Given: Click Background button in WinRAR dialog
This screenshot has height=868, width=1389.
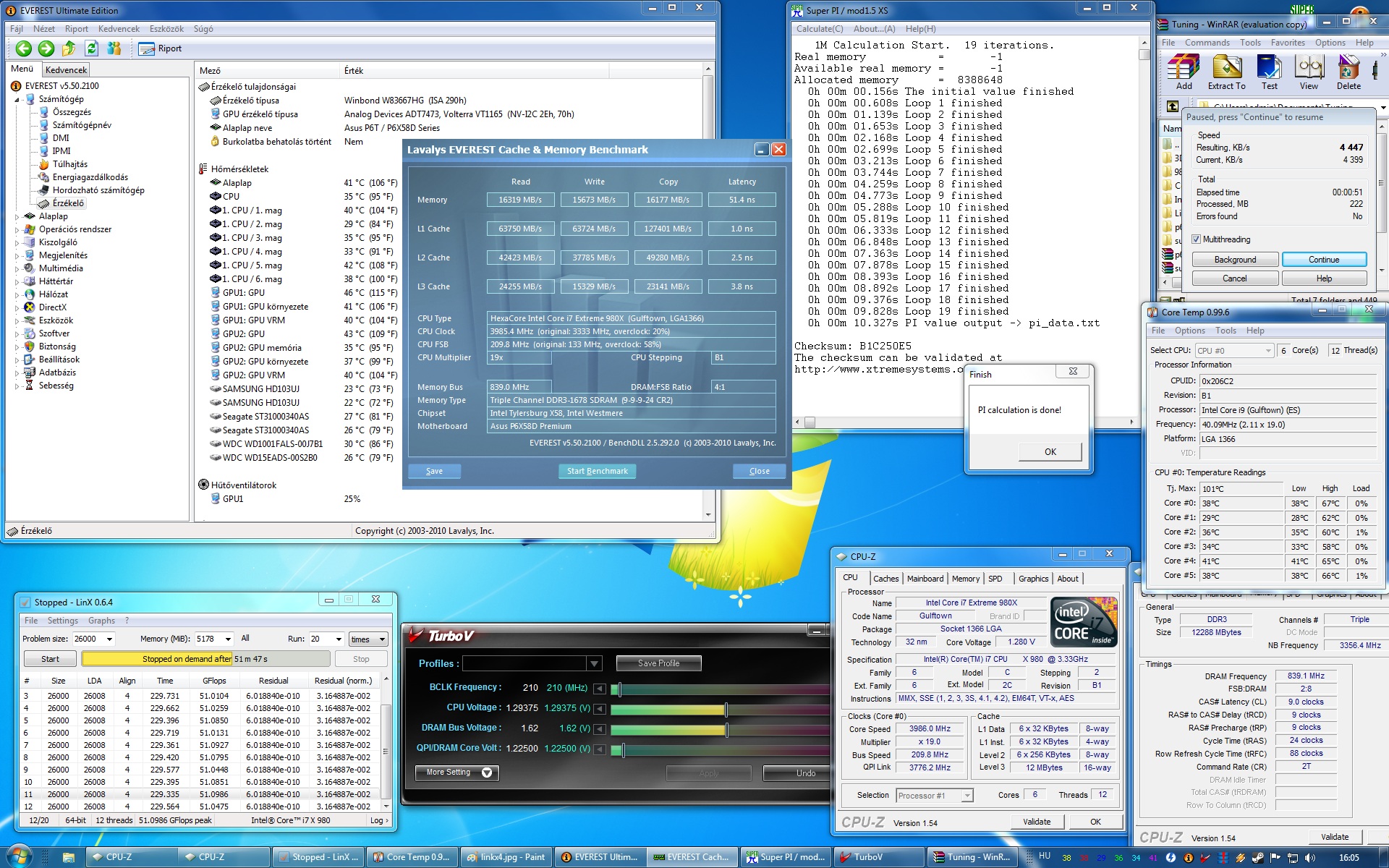Looking at the screenshot, I should (1235, 260).
